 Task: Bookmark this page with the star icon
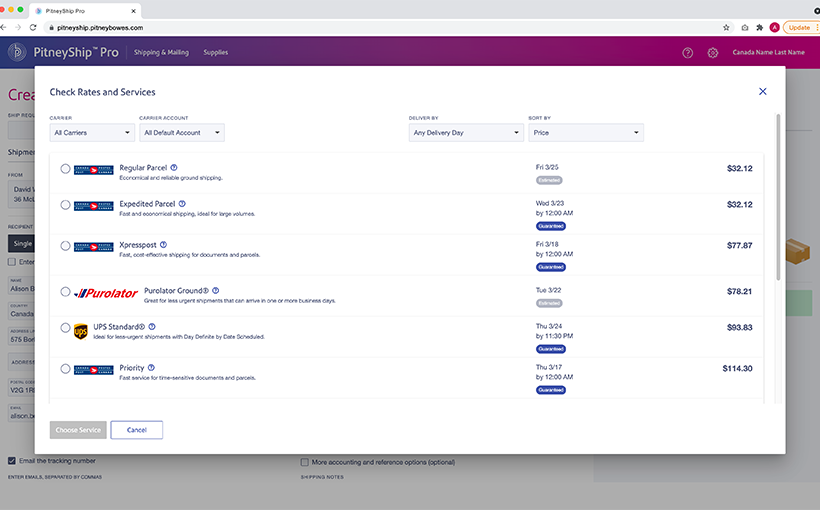point(726,28)
